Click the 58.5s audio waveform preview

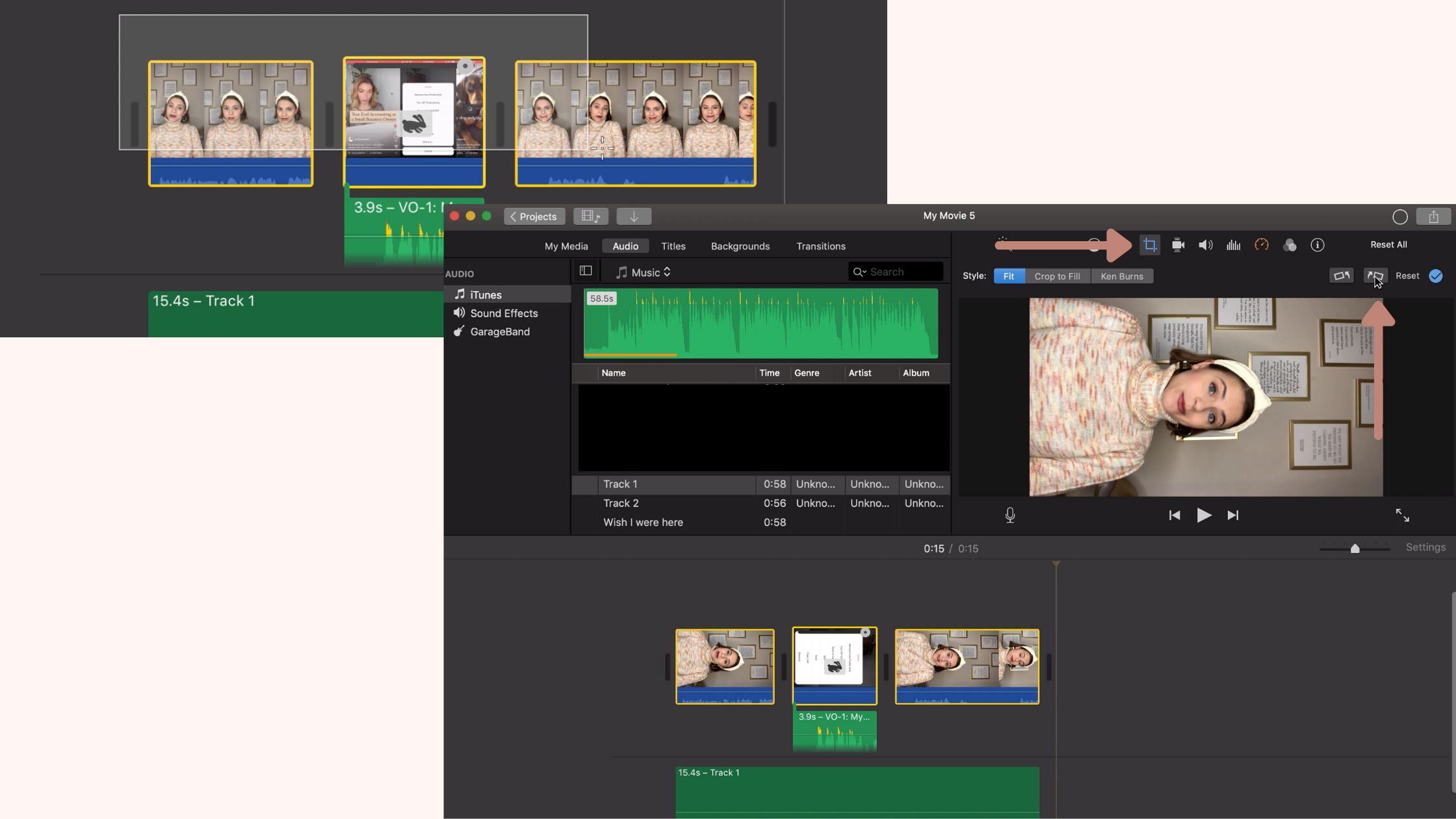pyautogui.click(x=760, y=323)
